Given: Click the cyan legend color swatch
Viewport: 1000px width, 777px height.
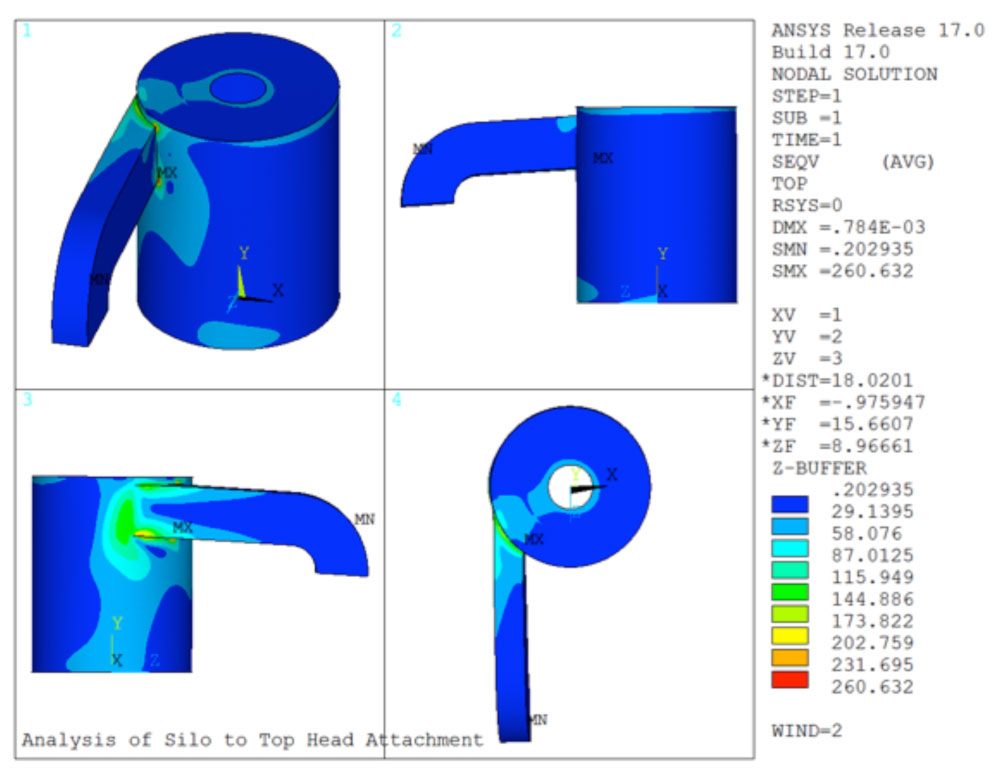Looking at the screenshot, I should pyautogui.click(x=790, y=548).
